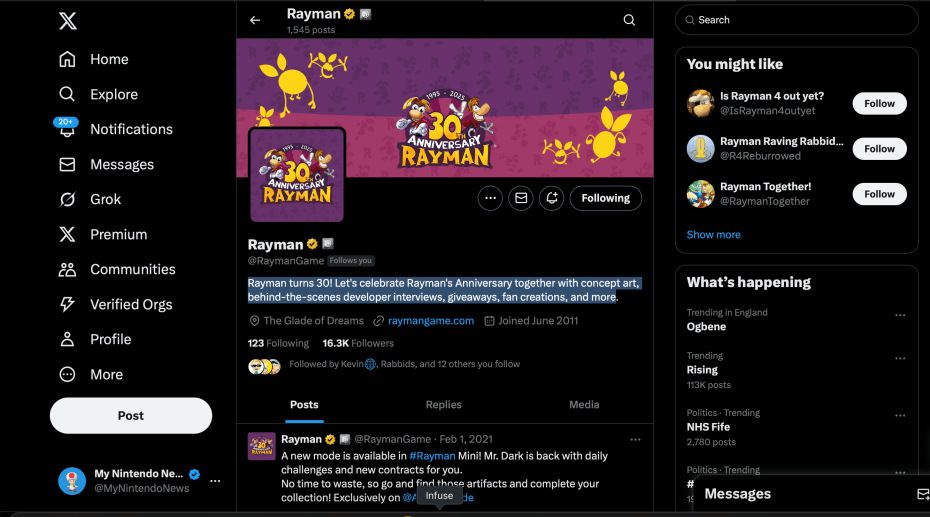The width and height of the screenshot is (930, 517).
Task: Click the Post button
Action: coord(130,416)
